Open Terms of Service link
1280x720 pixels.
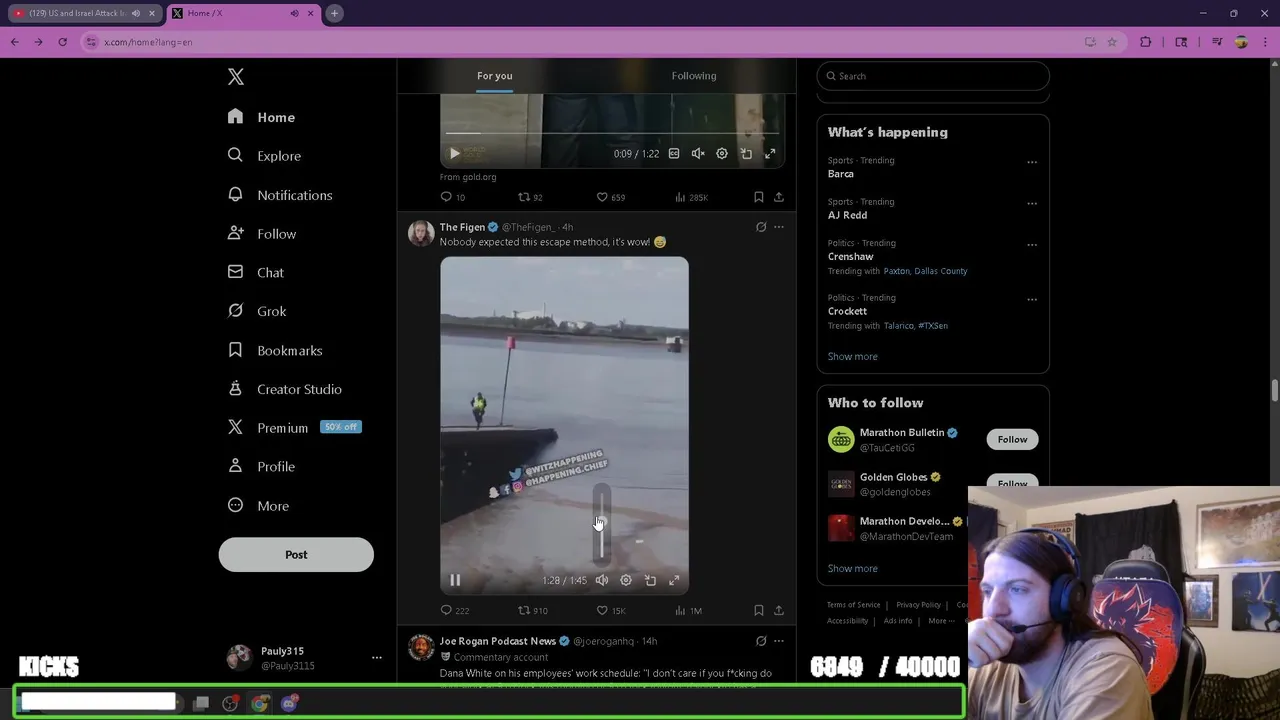click(853, 605)
